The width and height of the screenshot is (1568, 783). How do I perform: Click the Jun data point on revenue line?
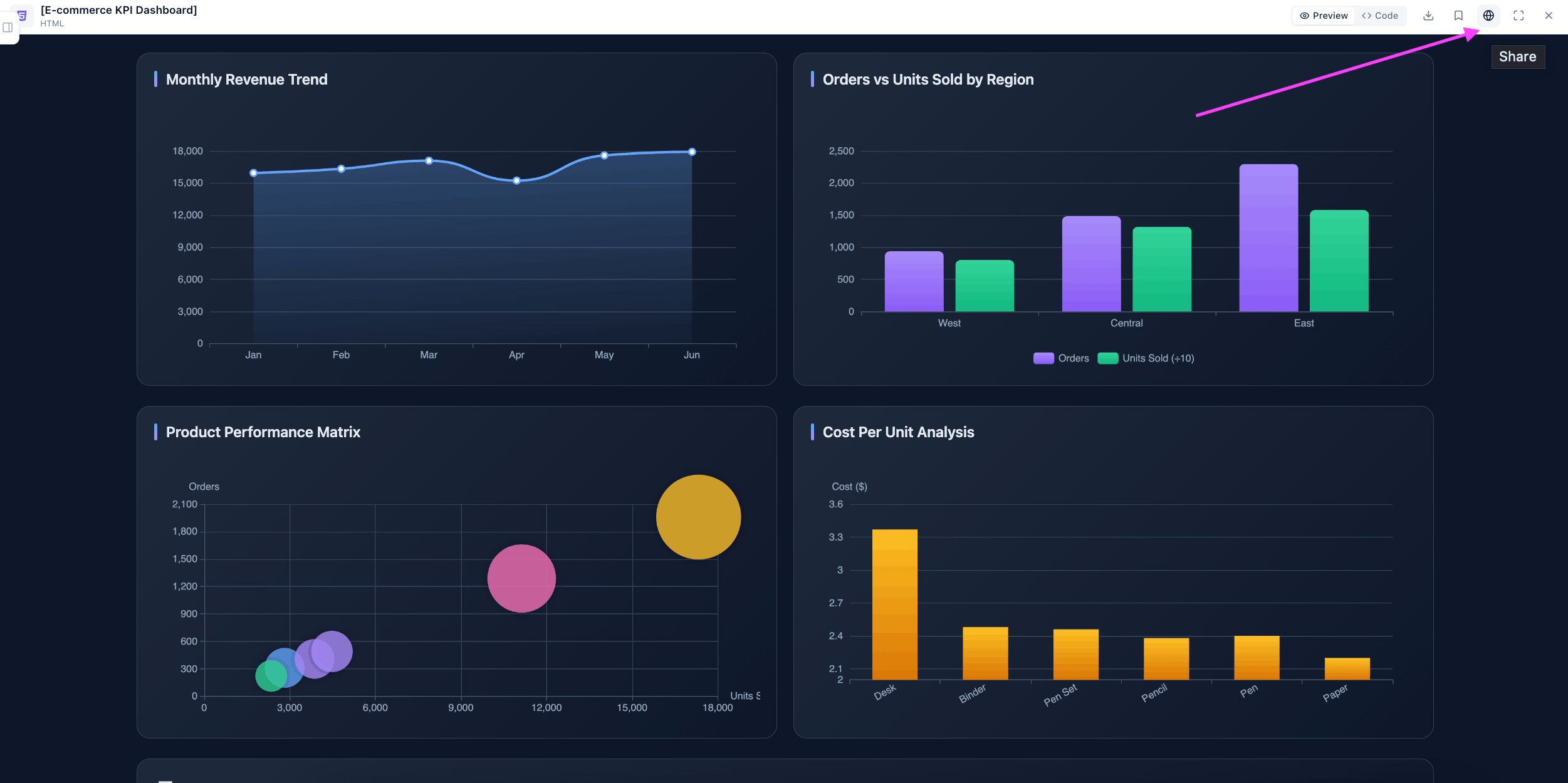[x=692, y=152]
